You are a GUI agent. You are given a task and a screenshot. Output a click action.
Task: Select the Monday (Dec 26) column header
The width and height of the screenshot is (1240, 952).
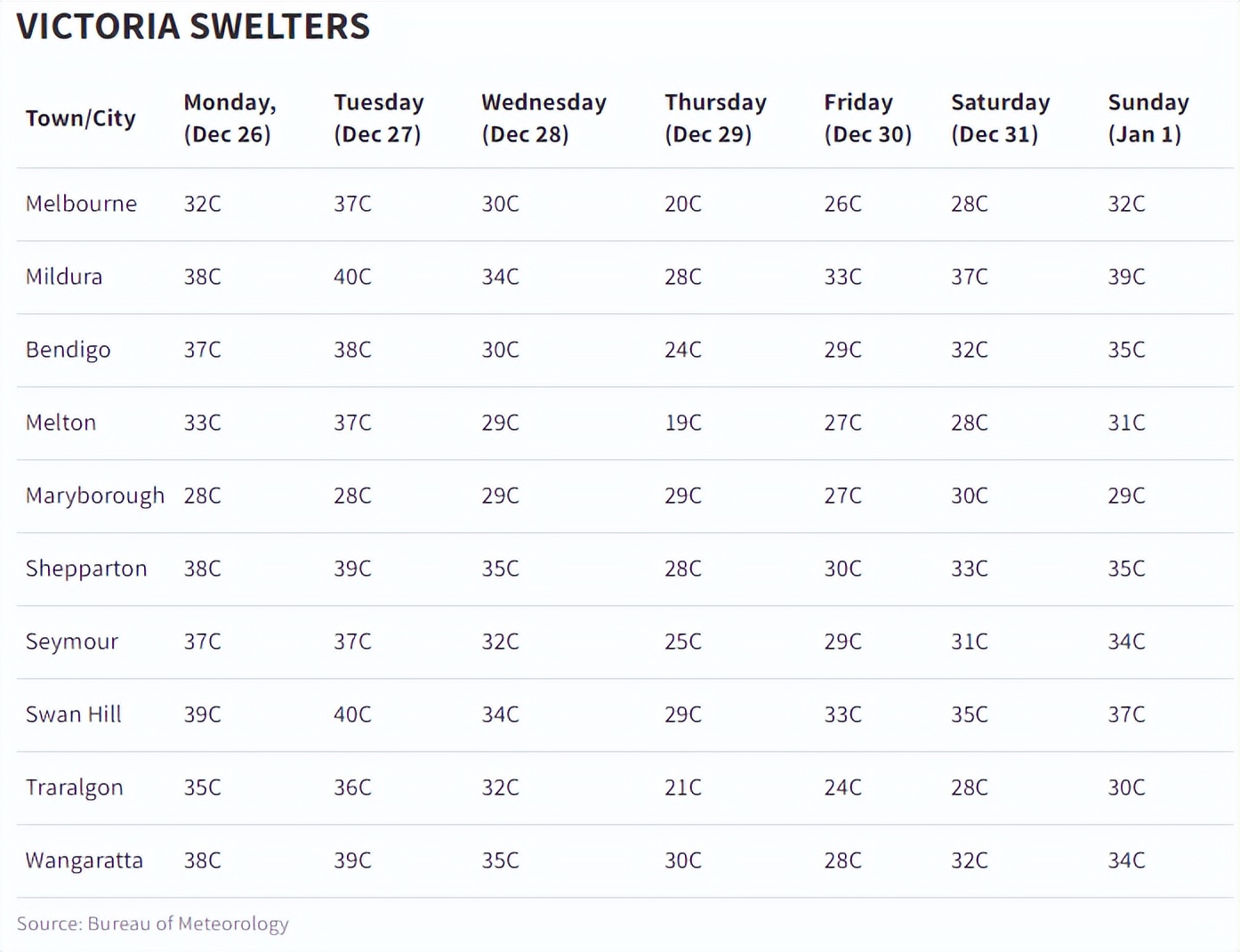coord(229,118)
